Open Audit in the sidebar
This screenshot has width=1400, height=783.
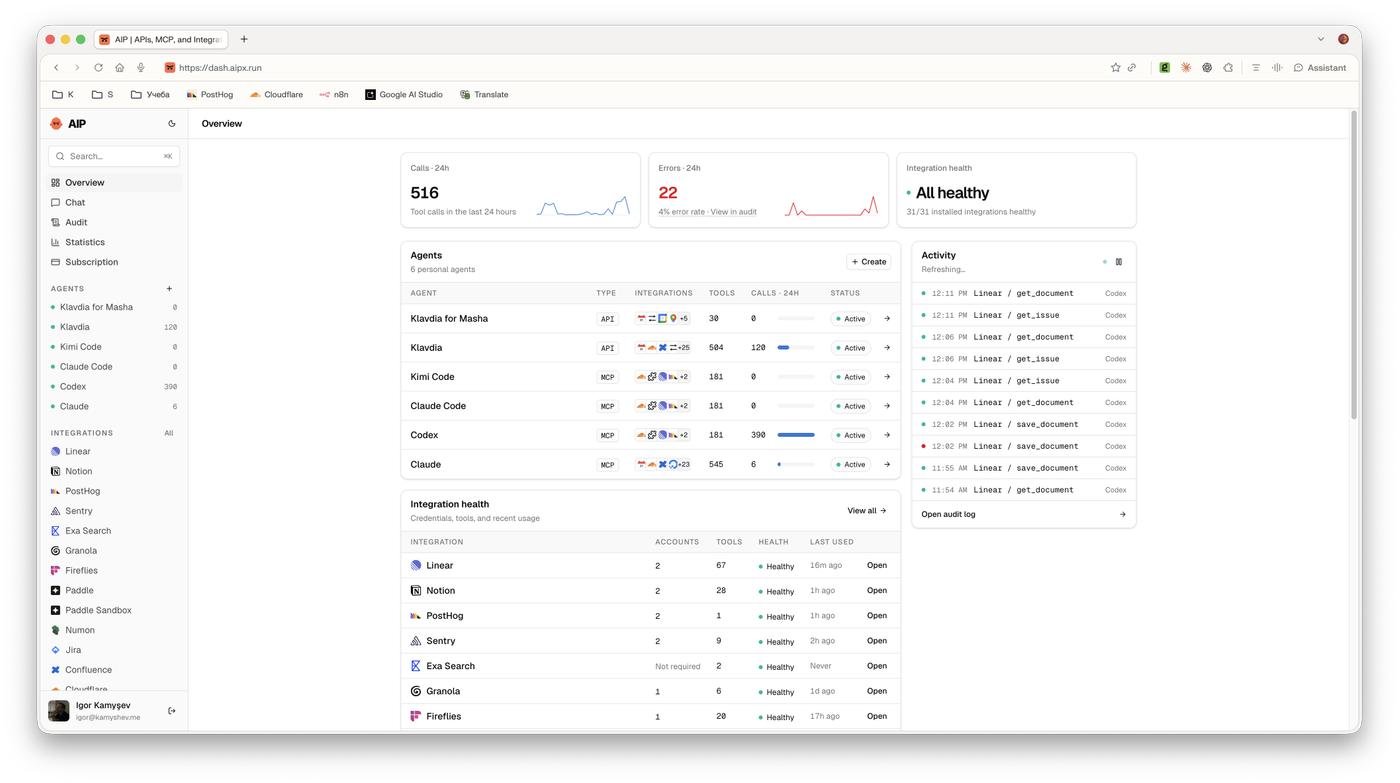[x=114, y=223]
